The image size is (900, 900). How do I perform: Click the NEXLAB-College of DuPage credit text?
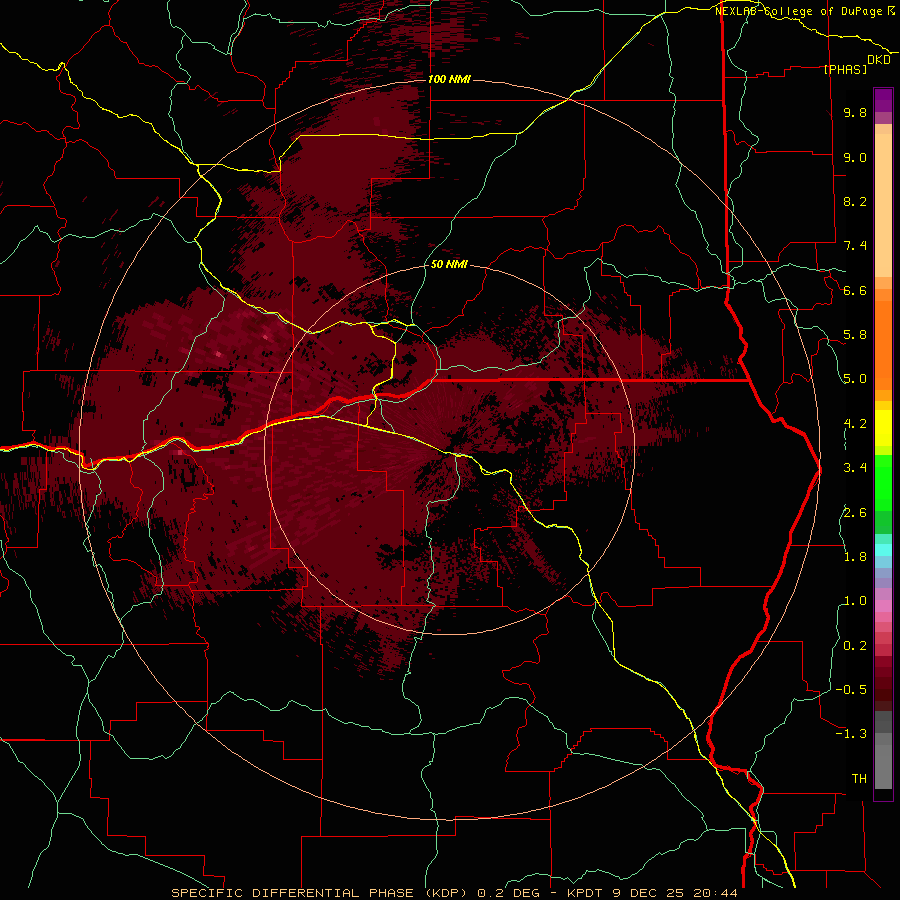click(798, 11)
